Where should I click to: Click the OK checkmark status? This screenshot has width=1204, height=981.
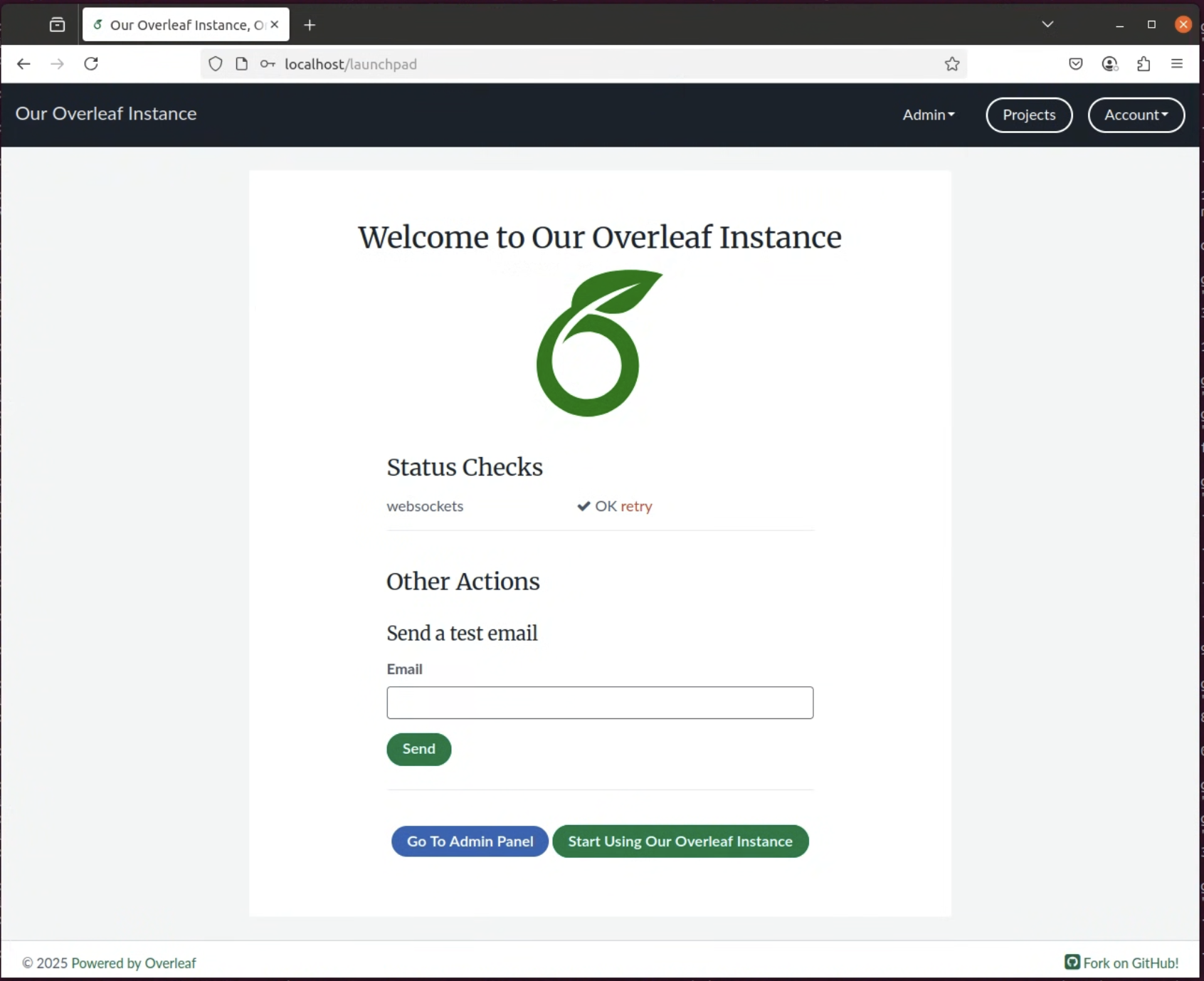tap(597, 506)
